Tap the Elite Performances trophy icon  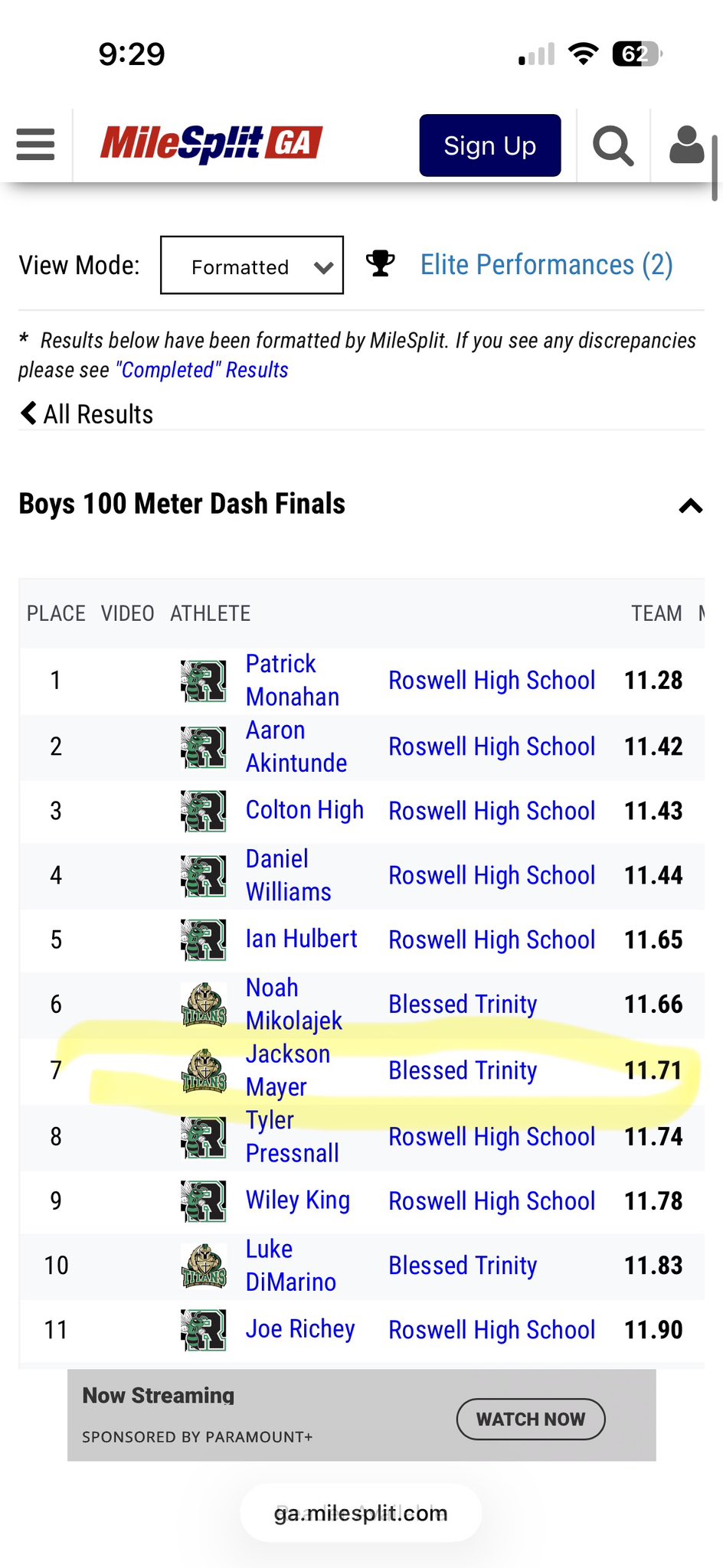381,264
